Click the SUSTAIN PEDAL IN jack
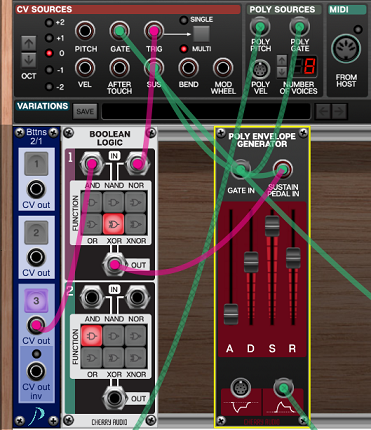 coord(283,169)
